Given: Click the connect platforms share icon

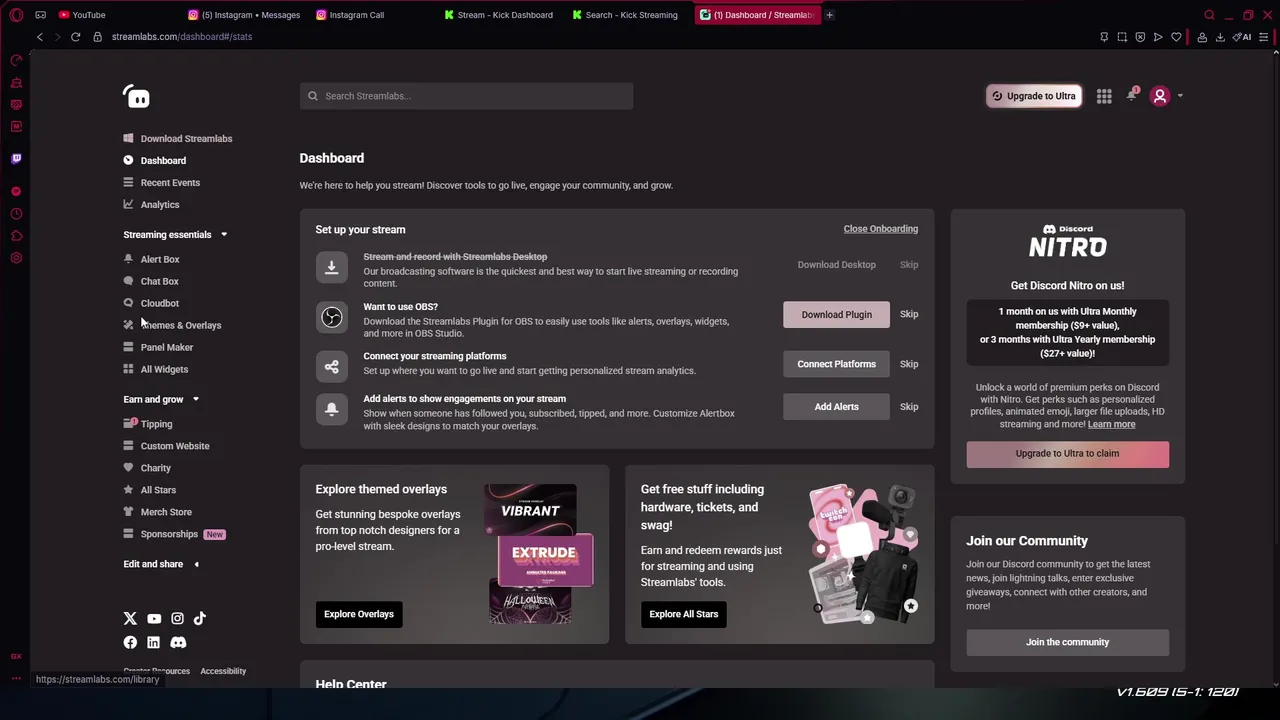Looking at the screenshot, I should [332, 366].
